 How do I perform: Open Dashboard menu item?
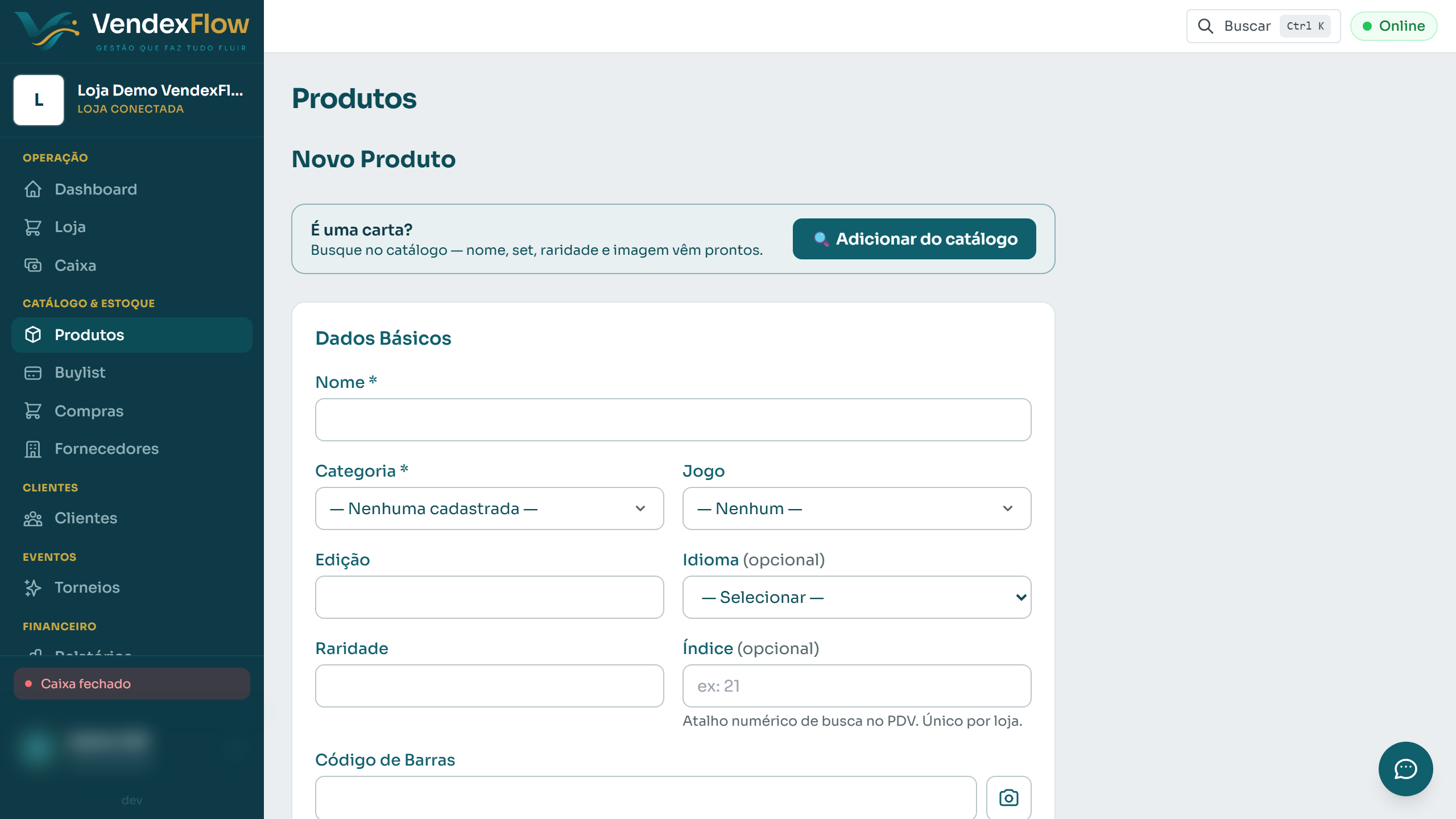click(x=132, y=189)
